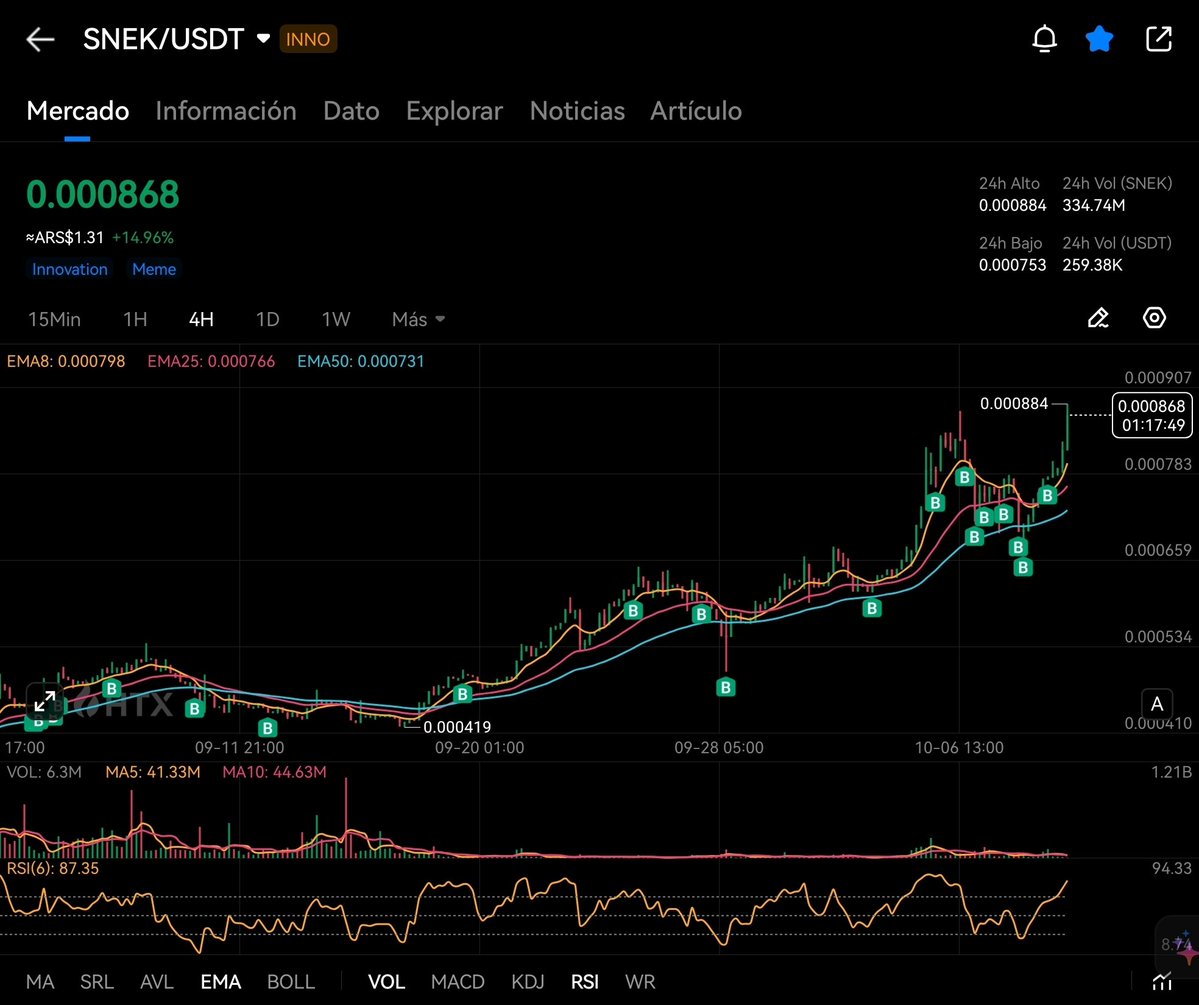Tap the ≈ARS$1.31 conversion
Screen dimensions: 1199x1005
[x=65, y=237]
